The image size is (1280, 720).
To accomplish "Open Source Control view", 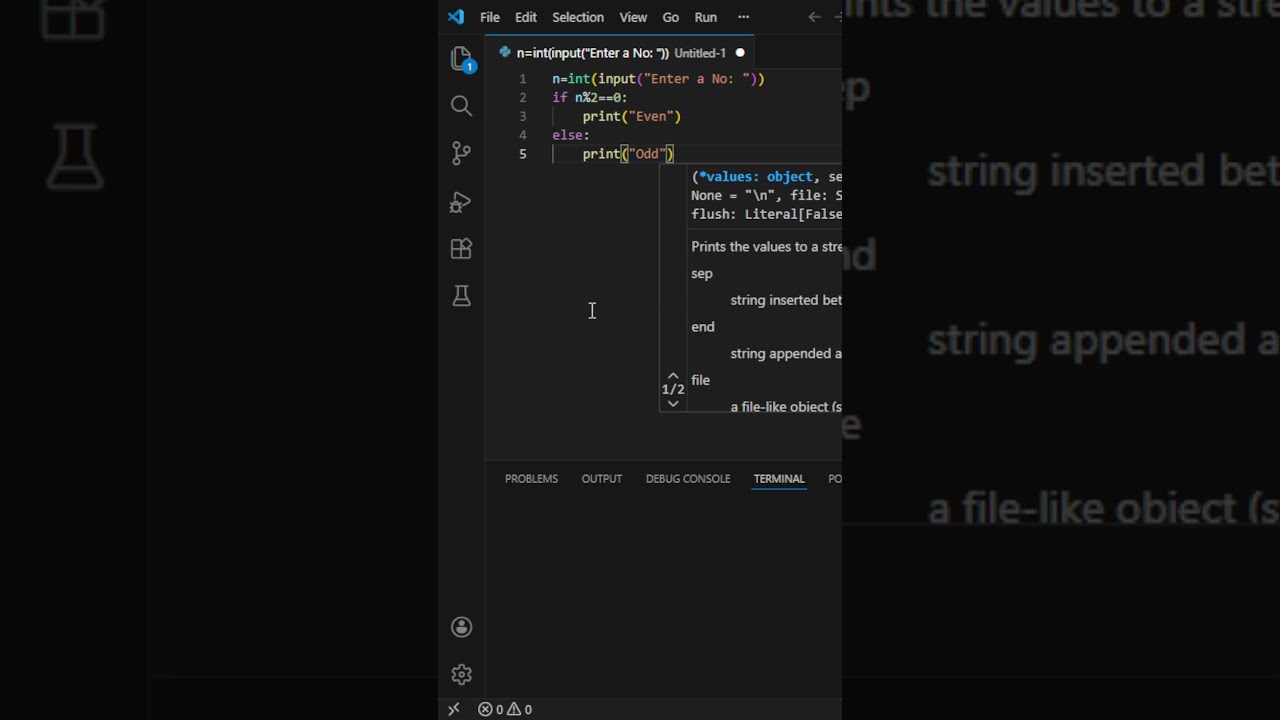I will point(461,153).
